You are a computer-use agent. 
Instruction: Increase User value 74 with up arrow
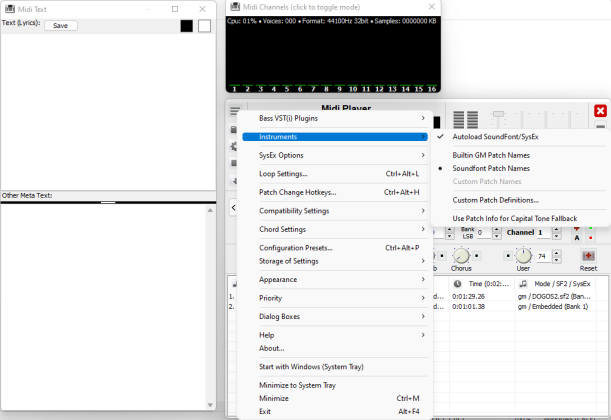click(557, 253)
